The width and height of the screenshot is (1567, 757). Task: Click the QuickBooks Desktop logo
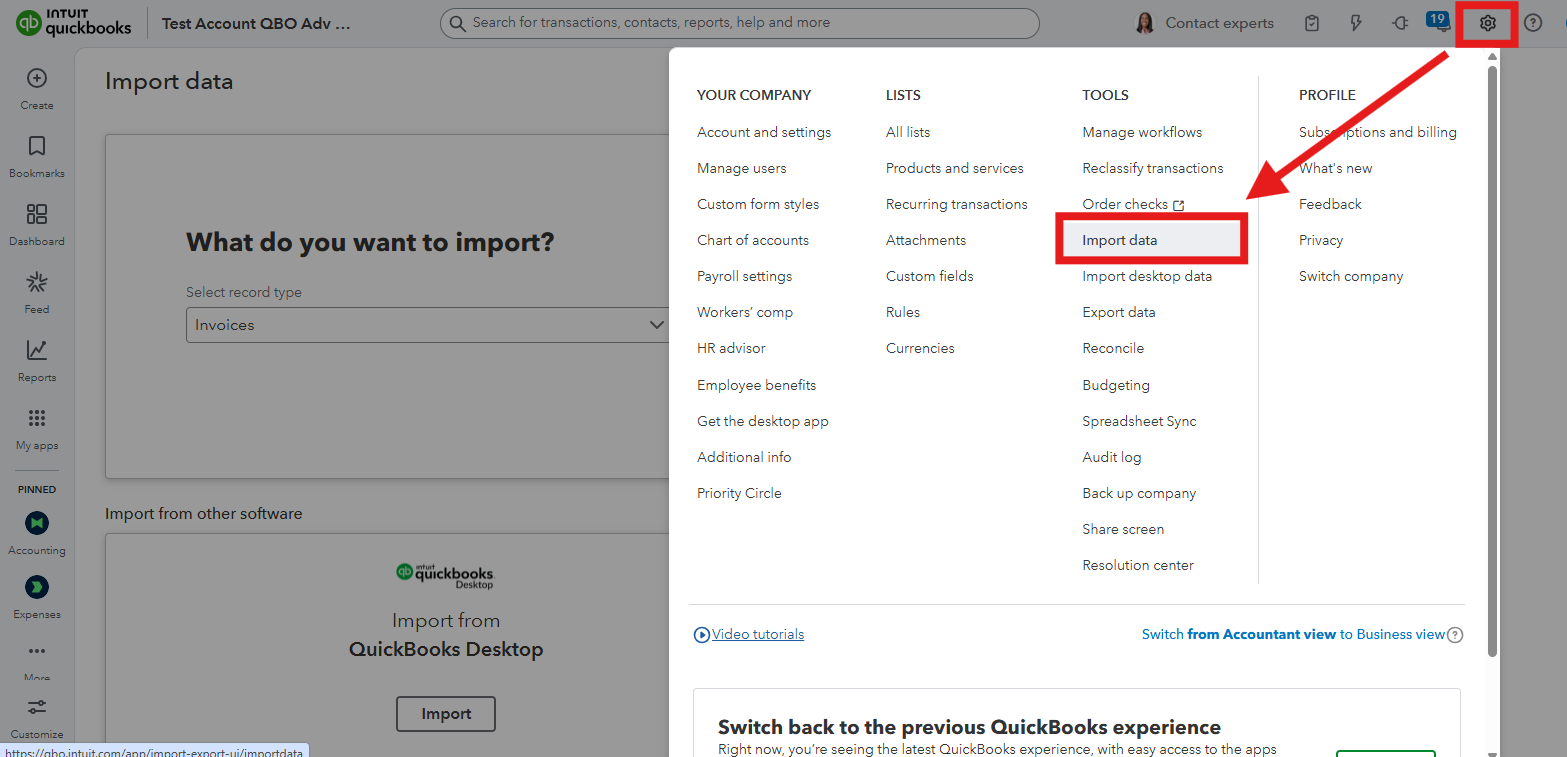445,574
